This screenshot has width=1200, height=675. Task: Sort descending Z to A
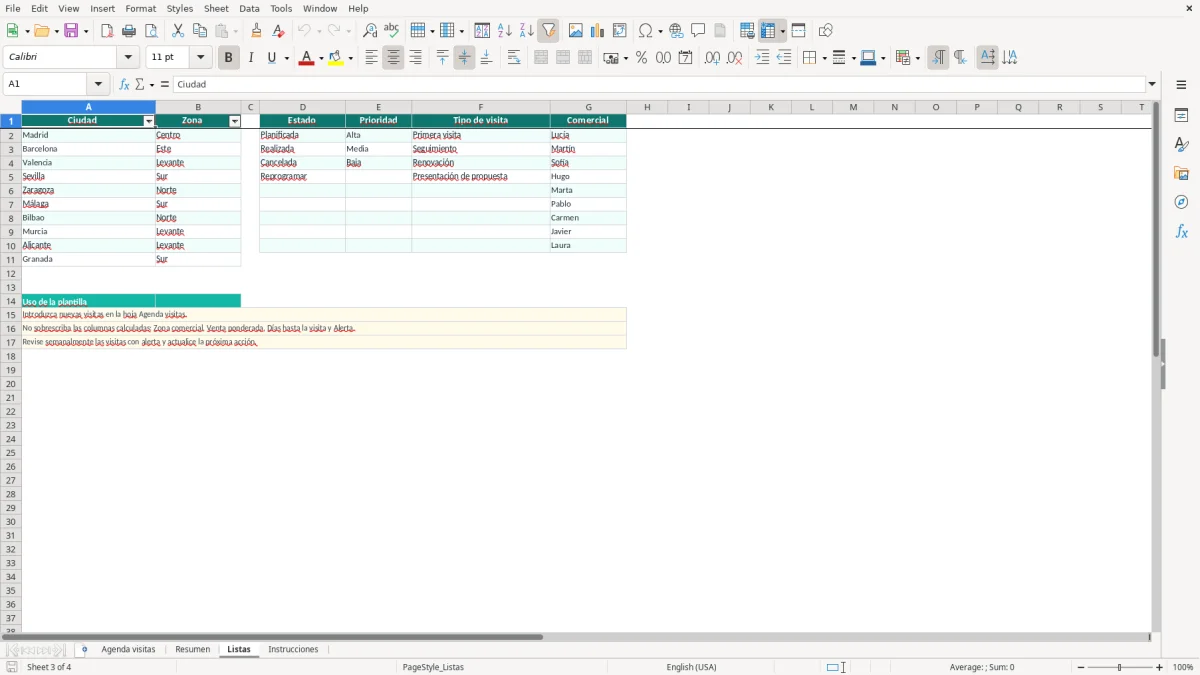coord(526,31)
